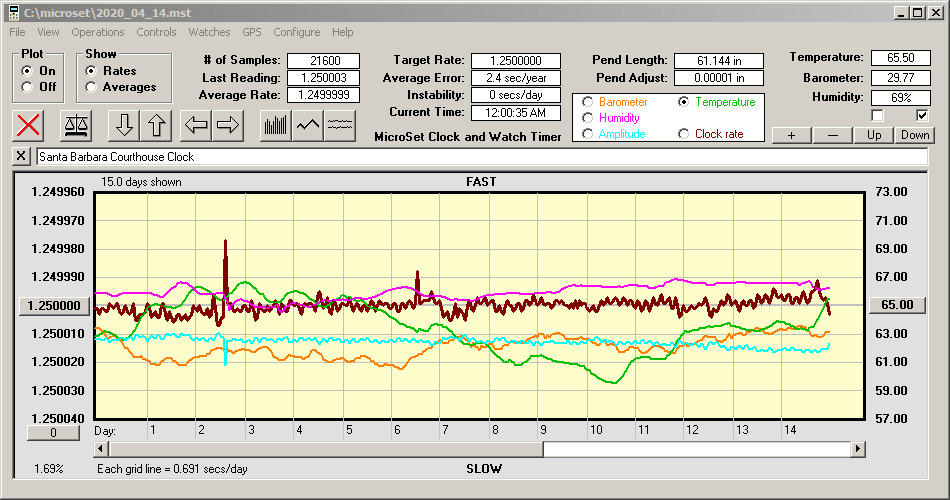
Task: Click the Pend Adjust field
Action: (x=719, y=78)
